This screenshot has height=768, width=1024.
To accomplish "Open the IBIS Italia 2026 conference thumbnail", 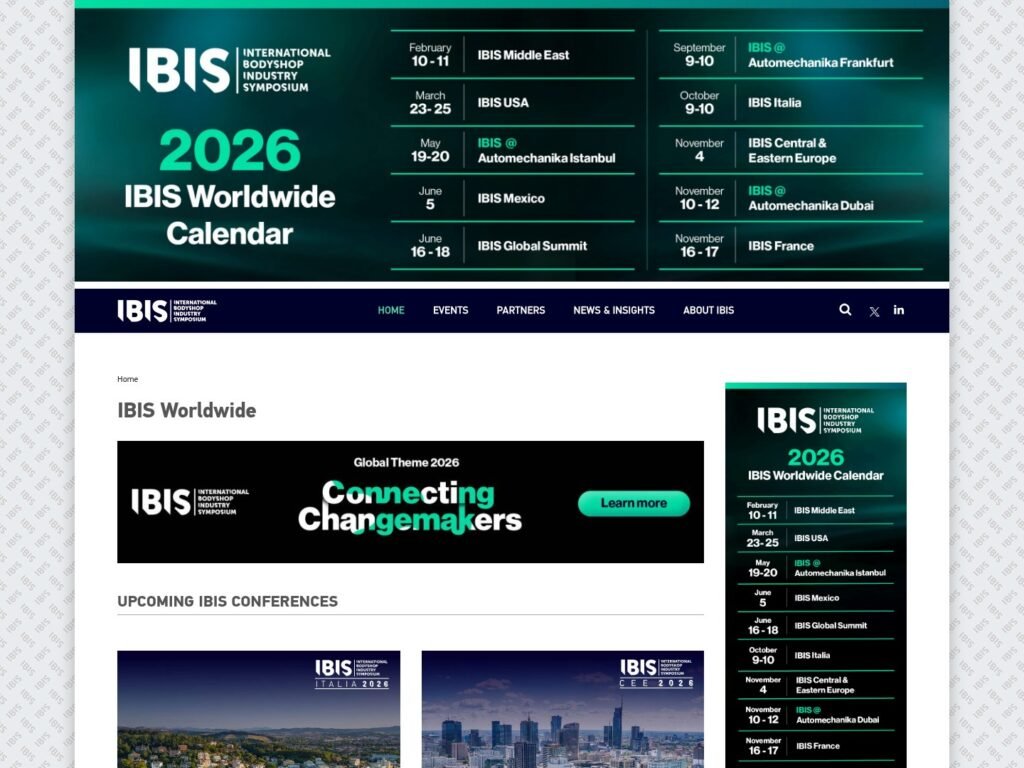I will 259,709.
